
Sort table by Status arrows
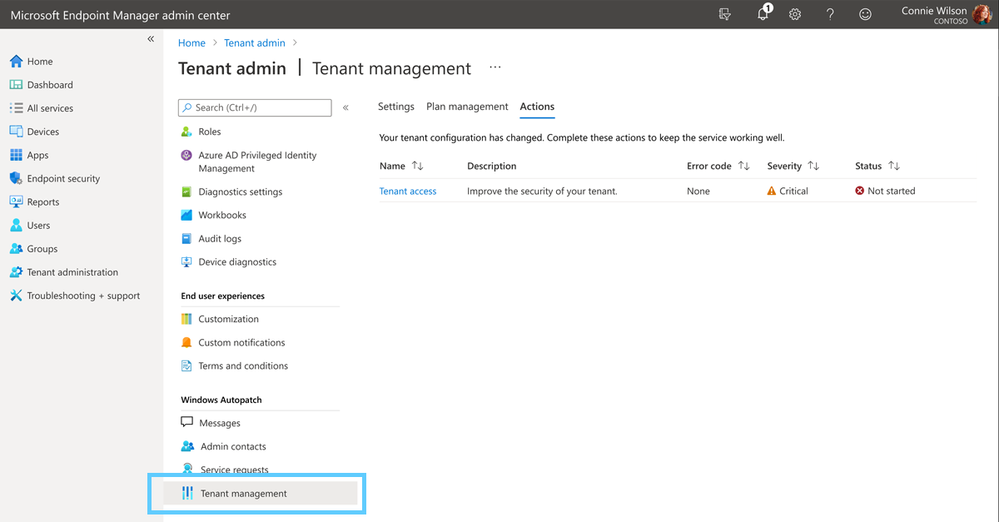tap(894, 166)
